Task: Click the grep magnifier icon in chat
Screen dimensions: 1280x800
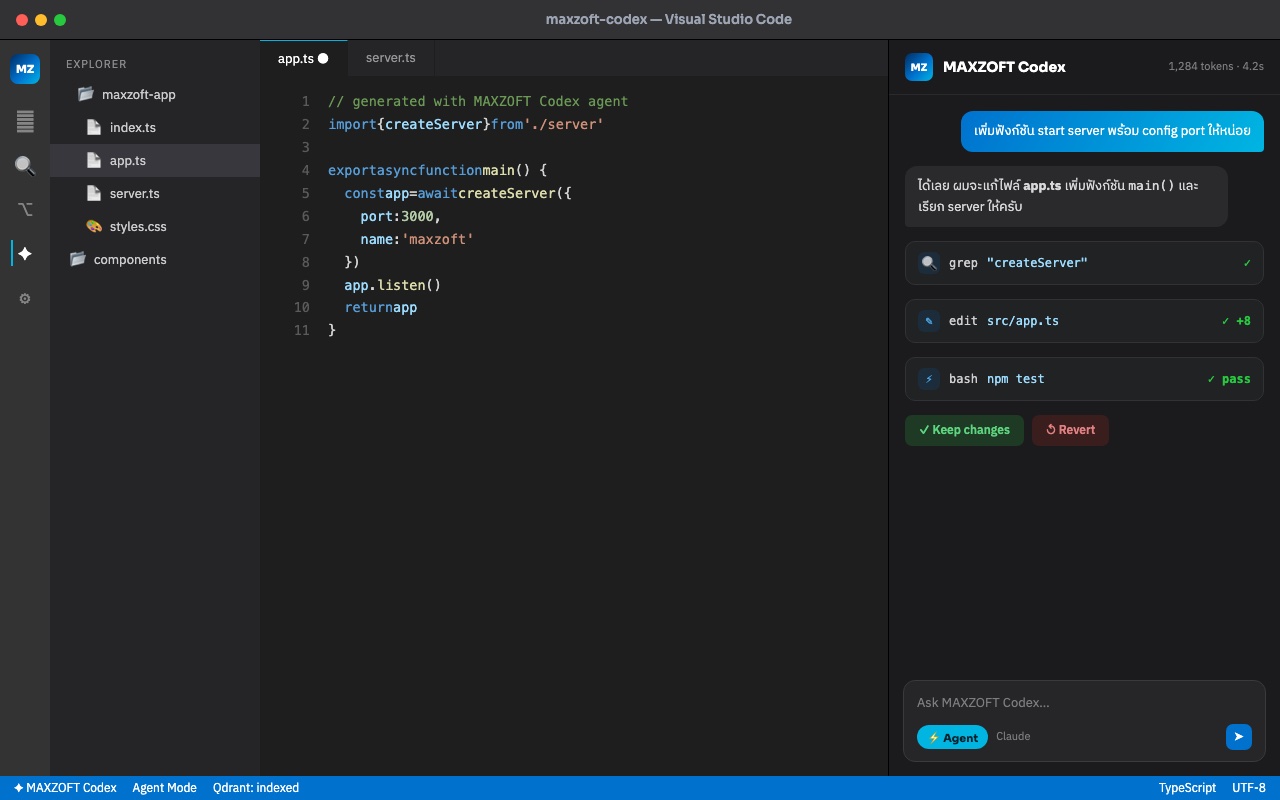Action: 929,263
